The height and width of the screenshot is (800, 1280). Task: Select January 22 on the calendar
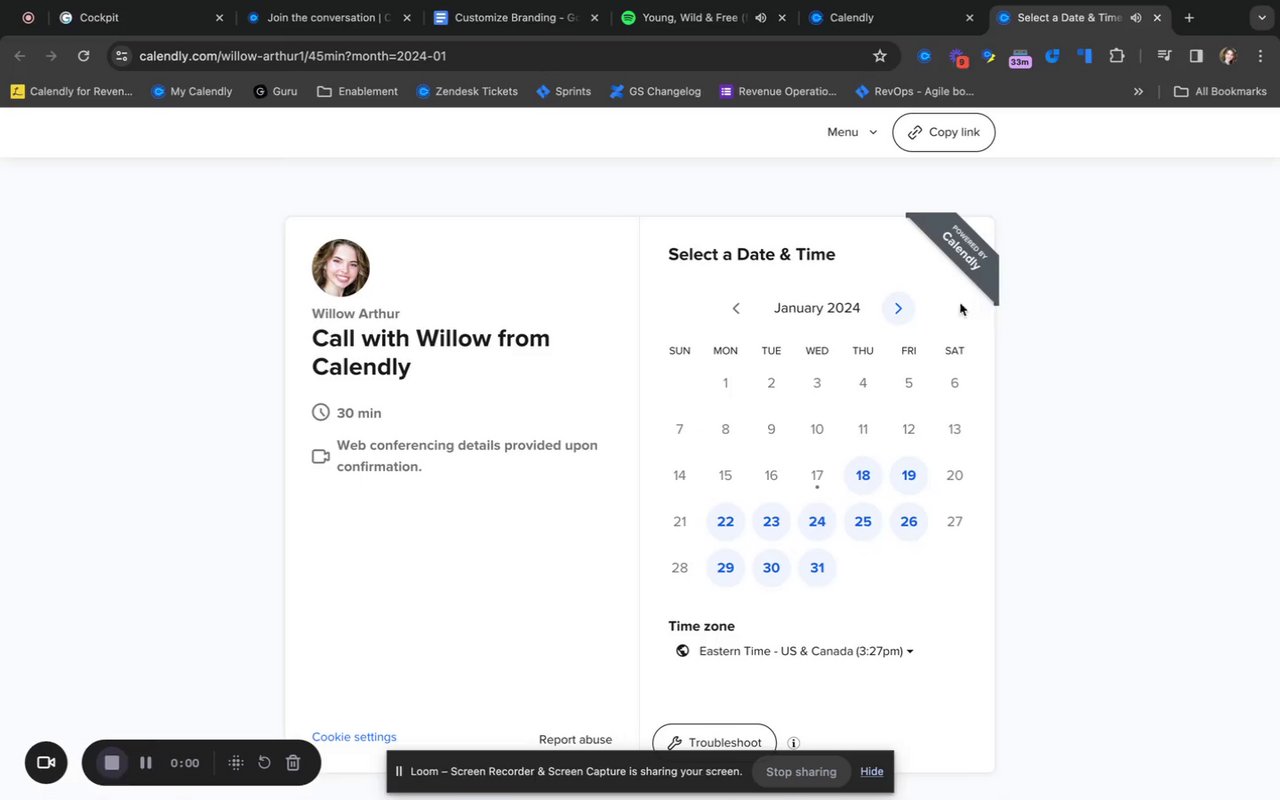(726, 521)
